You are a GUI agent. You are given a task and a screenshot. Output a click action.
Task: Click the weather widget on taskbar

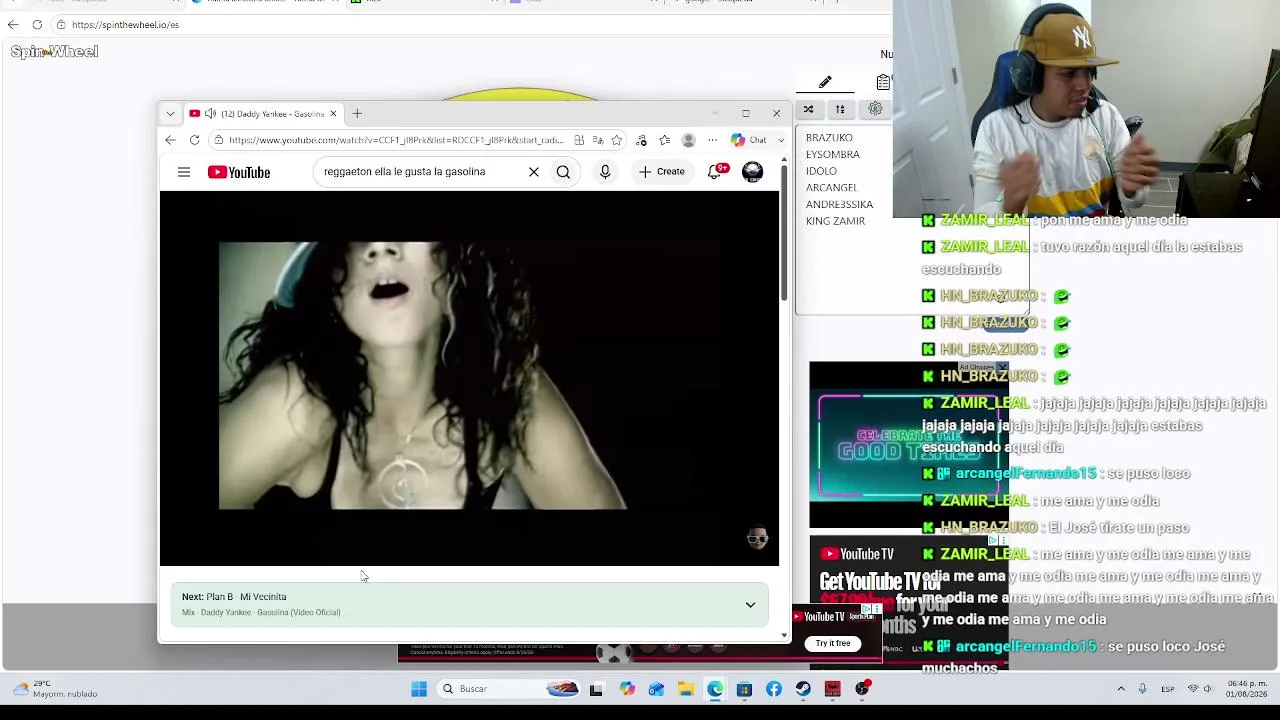55,689
